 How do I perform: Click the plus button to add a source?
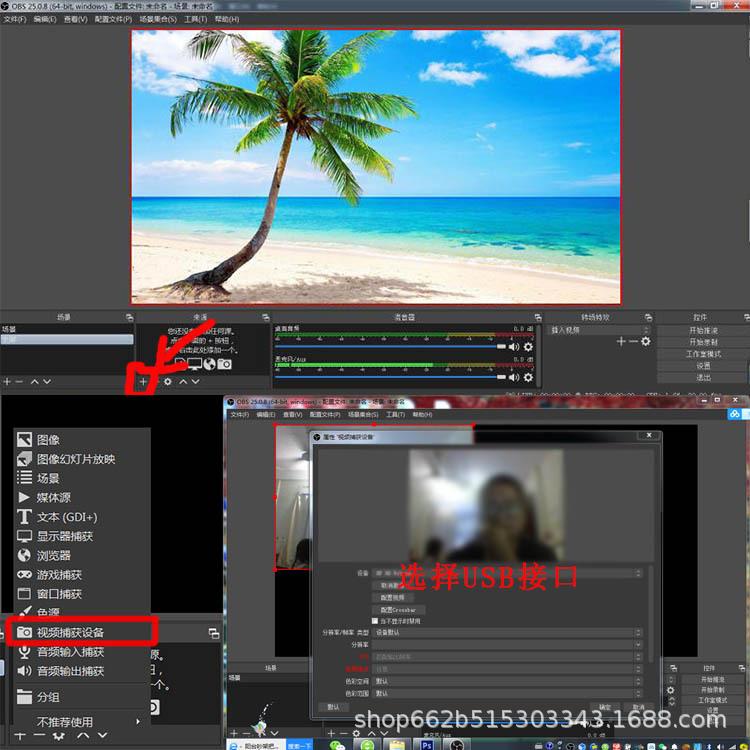[x=144, y=381]
